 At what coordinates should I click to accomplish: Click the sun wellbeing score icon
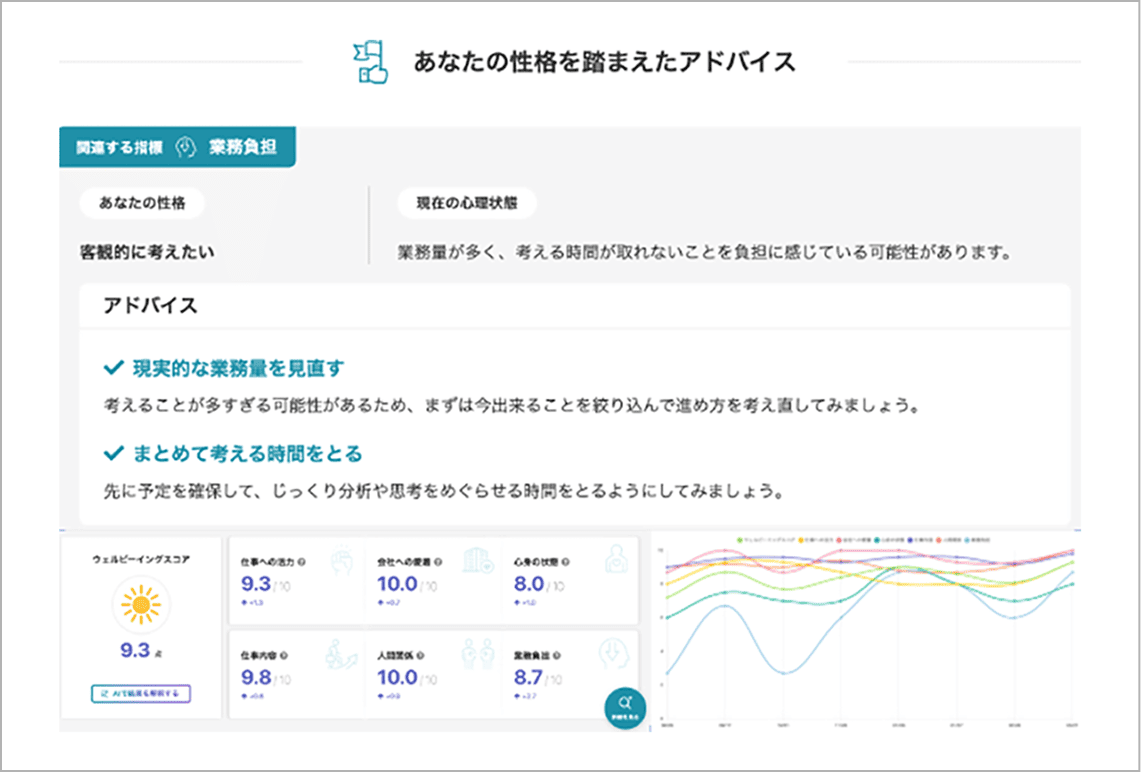coord(141,604)
